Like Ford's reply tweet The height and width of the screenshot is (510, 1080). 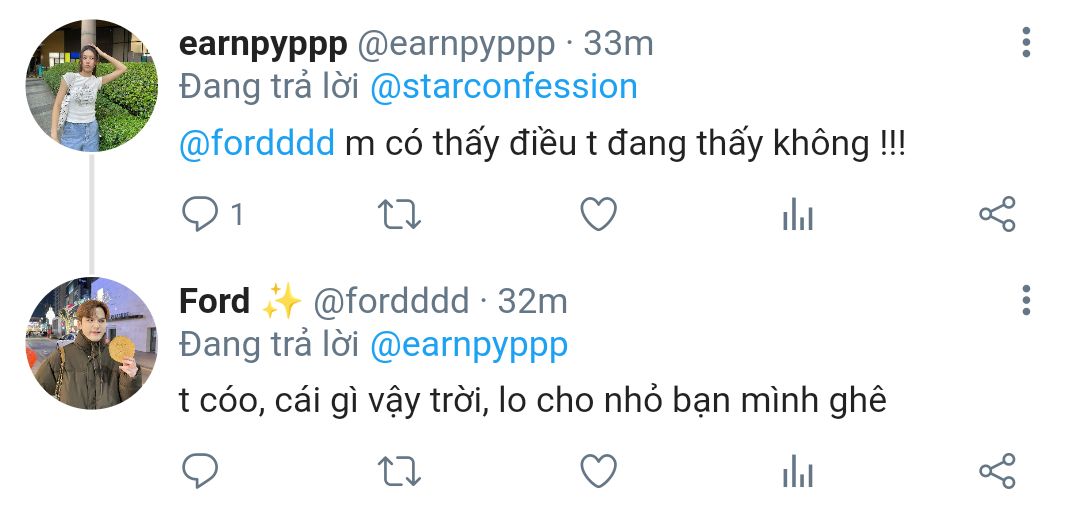click(x=599, y=471)
